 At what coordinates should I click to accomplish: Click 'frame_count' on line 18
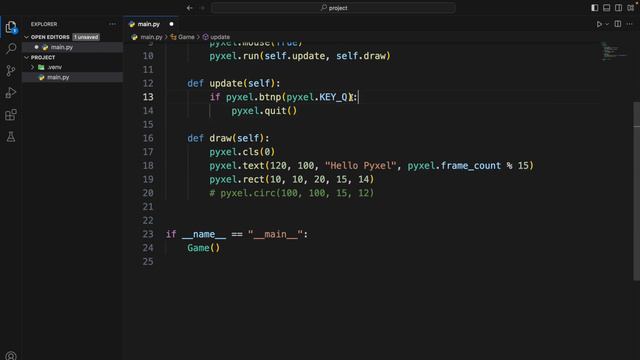(471, 165)
